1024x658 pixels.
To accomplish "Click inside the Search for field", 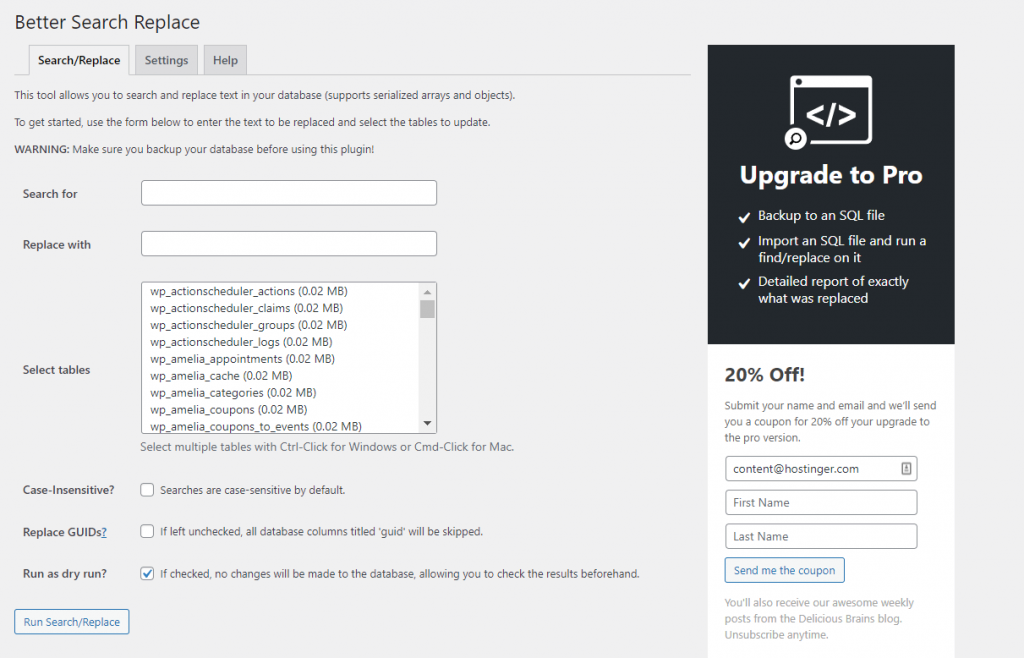I will [288, 192].
